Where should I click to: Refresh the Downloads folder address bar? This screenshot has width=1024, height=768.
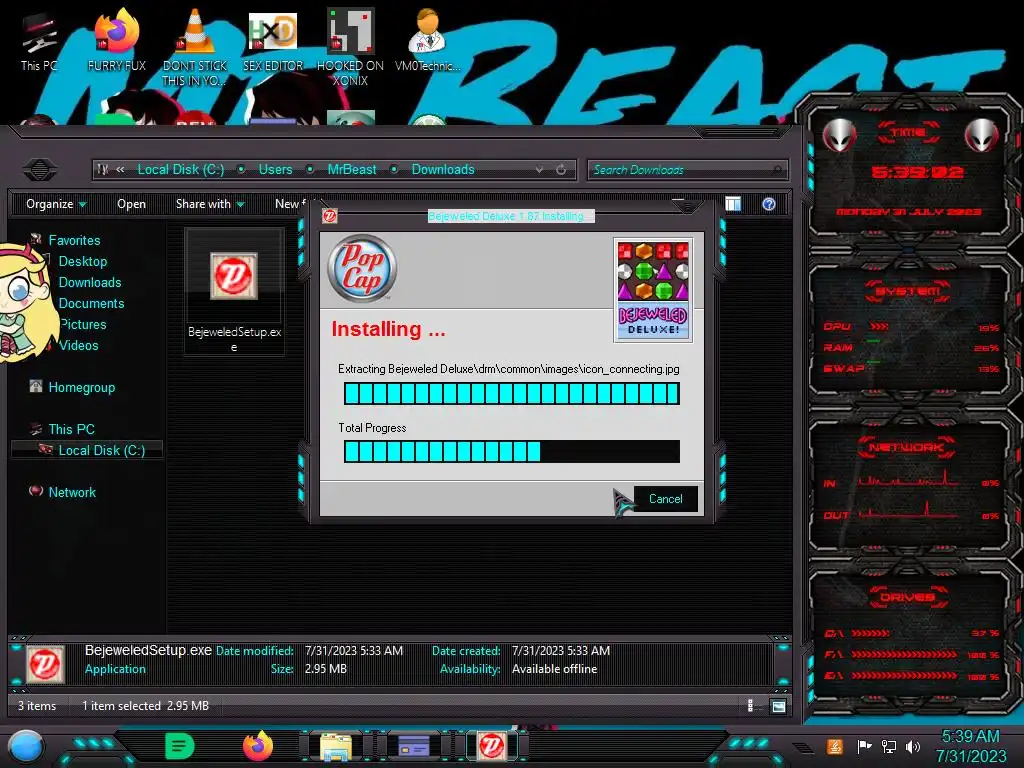(561, 170)
